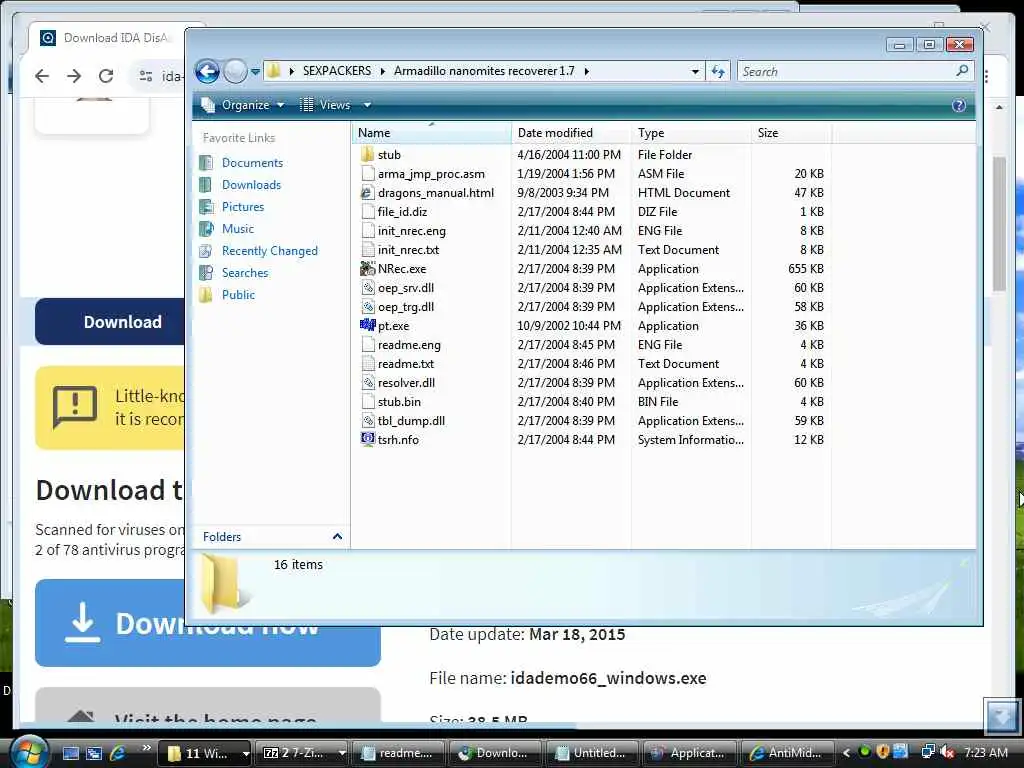
Task: Click the Explorer help question mark icon
Action: click(x=958, y=105)
